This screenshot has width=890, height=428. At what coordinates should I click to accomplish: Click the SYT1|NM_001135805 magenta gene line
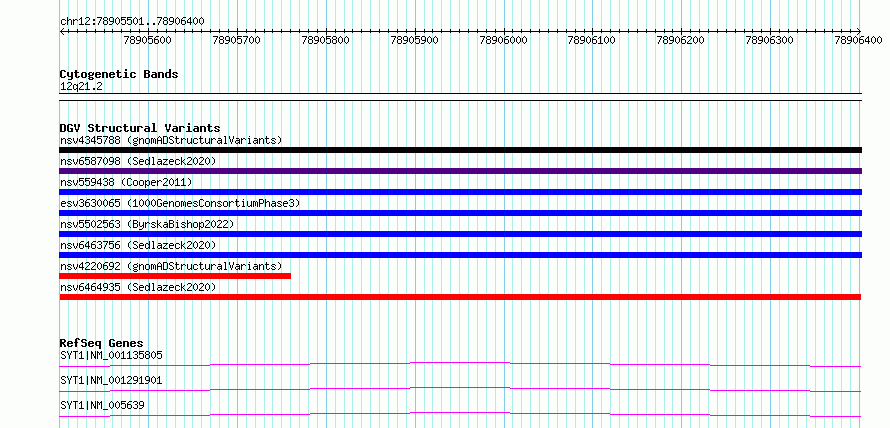coord(460,364)
